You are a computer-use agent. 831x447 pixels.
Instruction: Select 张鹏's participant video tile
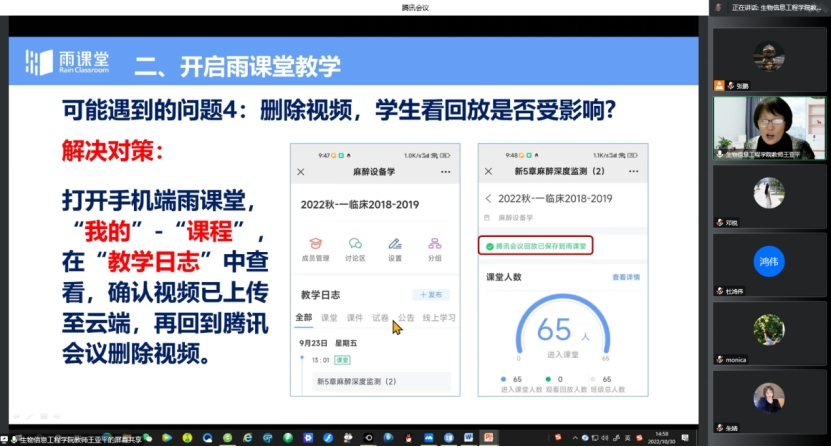[x=768, y=59]
